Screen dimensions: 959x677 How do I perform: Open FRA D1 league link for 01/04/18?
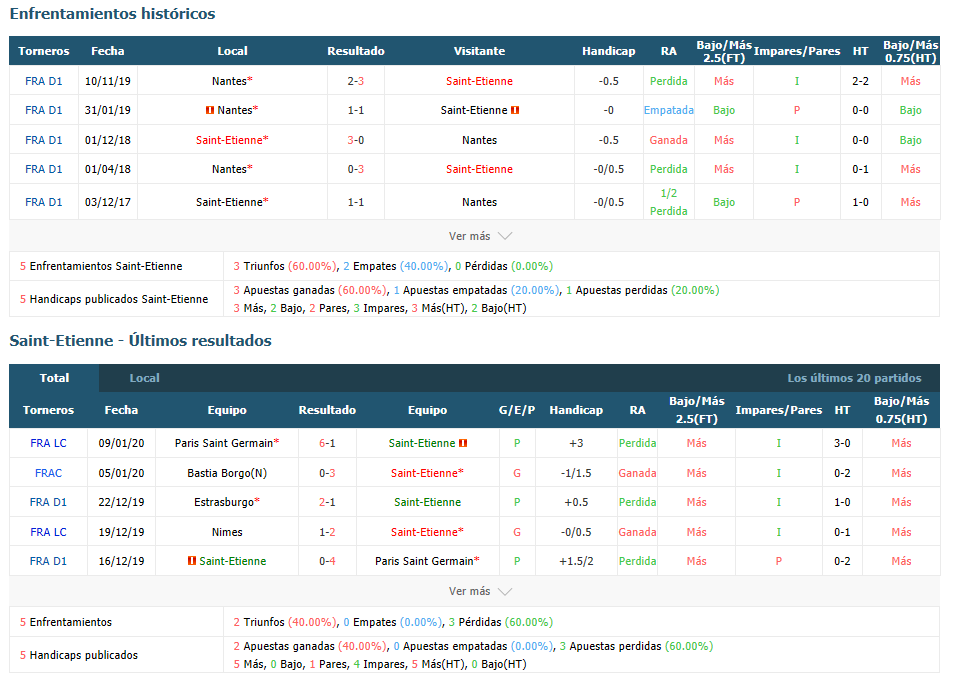(43, 169)
